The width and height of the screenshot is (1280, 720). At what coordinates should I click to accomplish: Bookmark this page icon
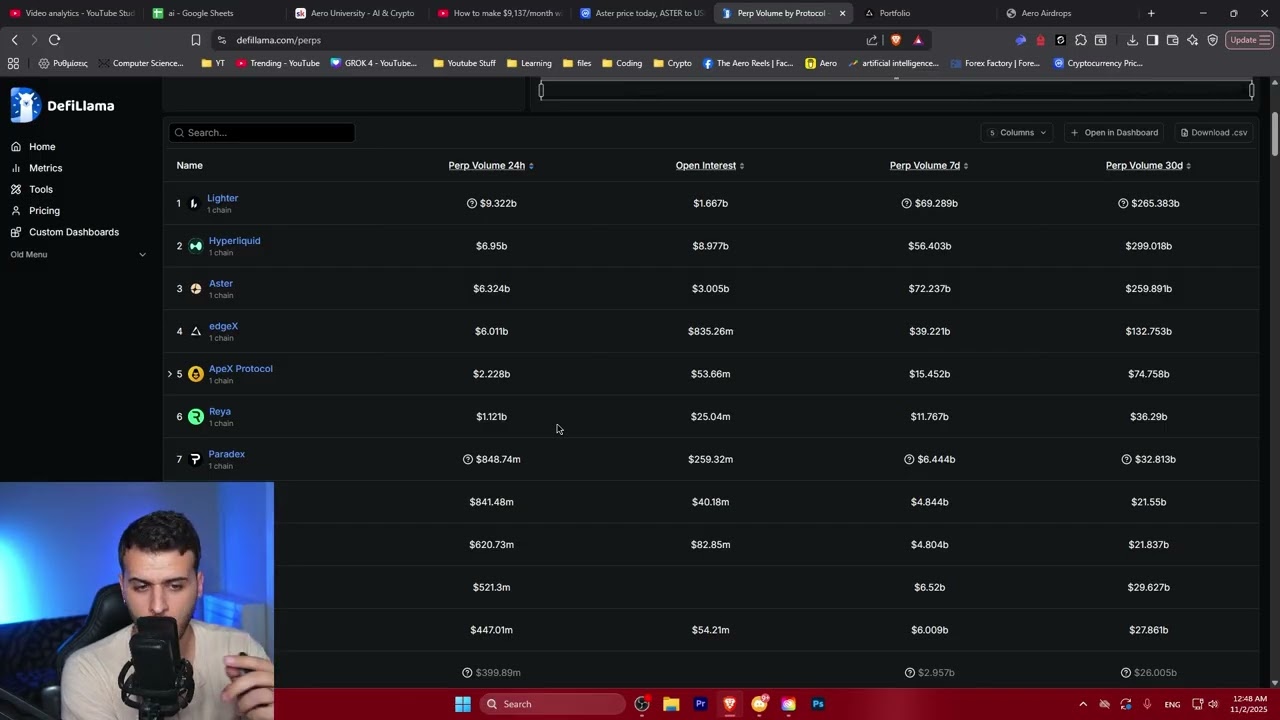[195, 40]
